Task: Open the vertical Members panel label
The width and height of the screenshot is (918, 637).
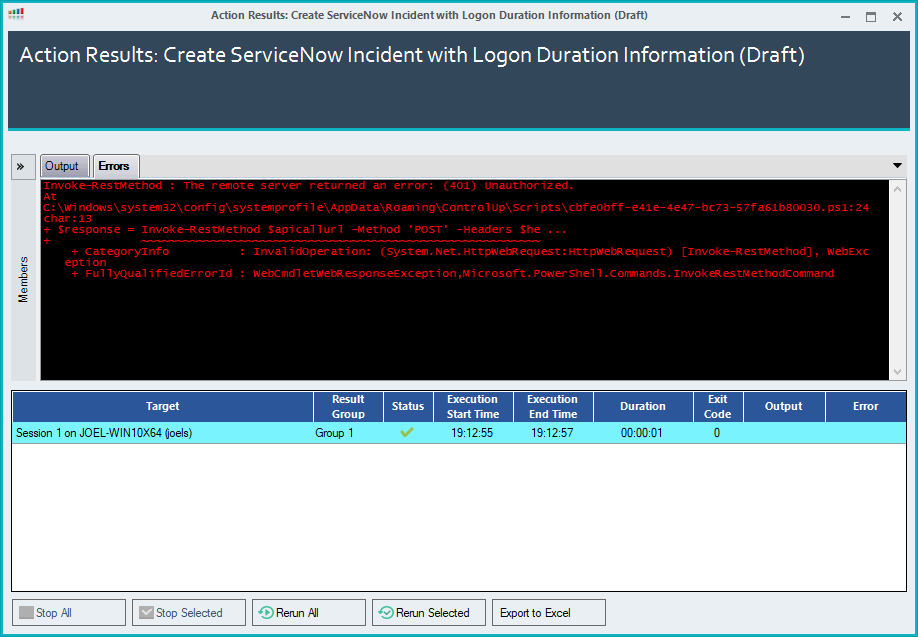Action: (x=23, y=280)
